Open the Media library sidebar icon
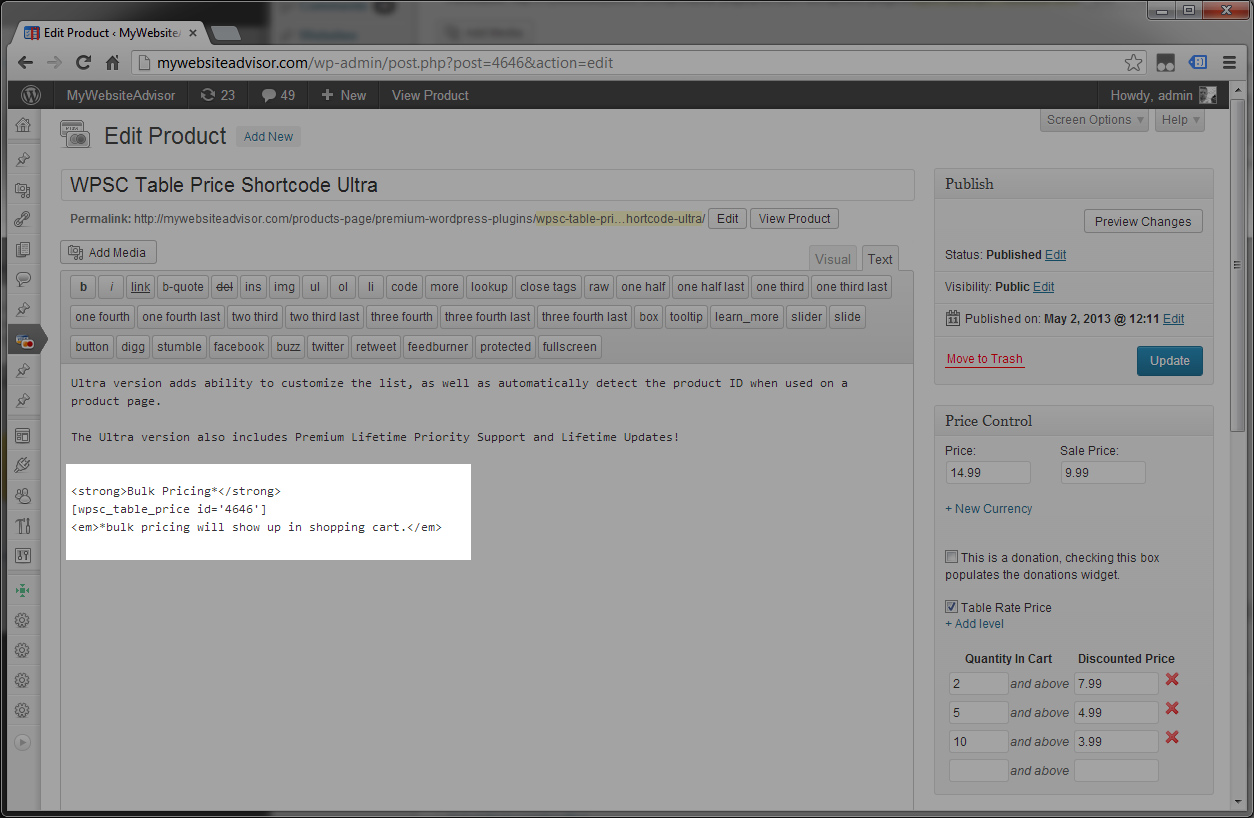 (x=22, y=189)
